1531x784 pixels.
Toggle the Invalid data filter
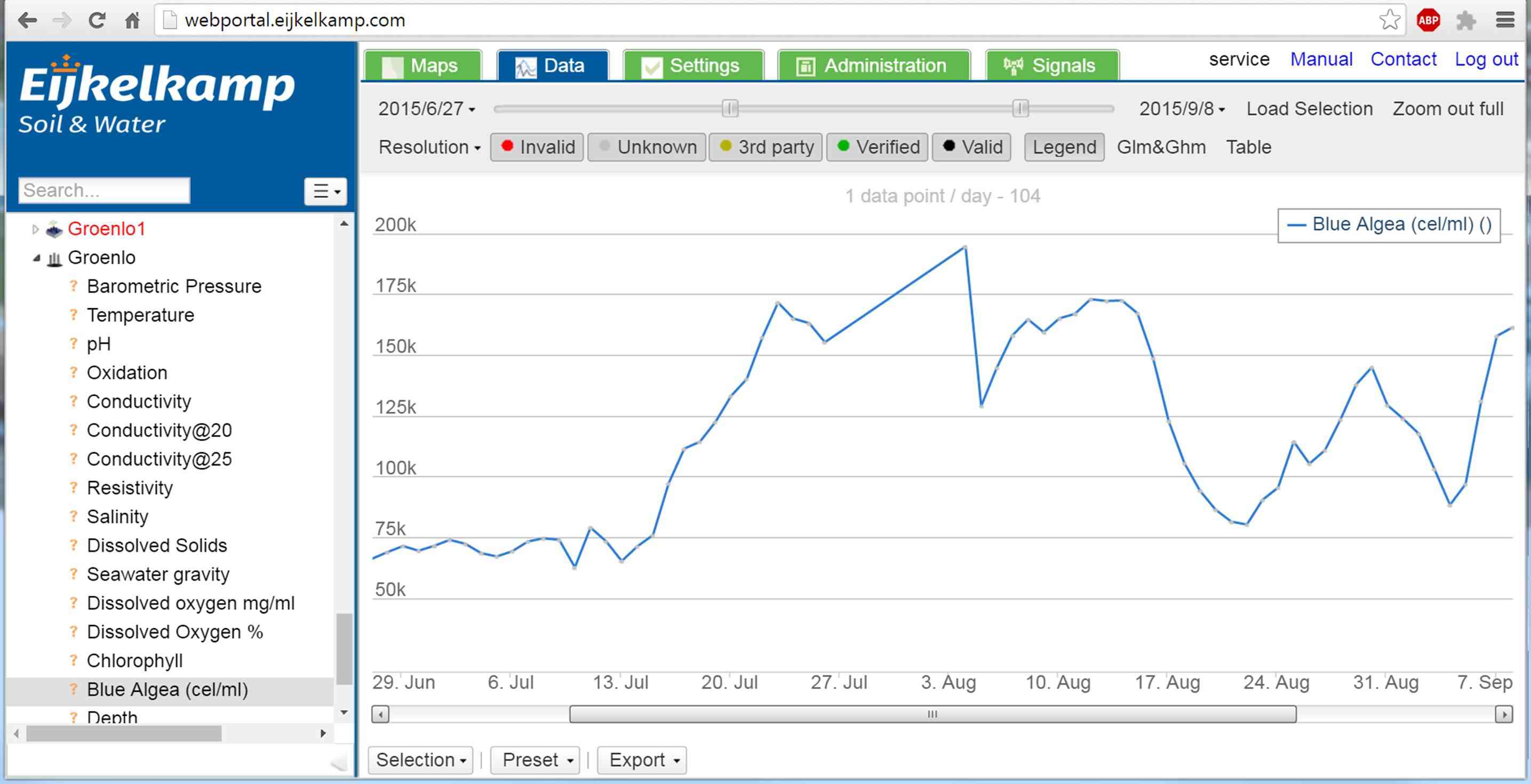click(x=537, y=147)
